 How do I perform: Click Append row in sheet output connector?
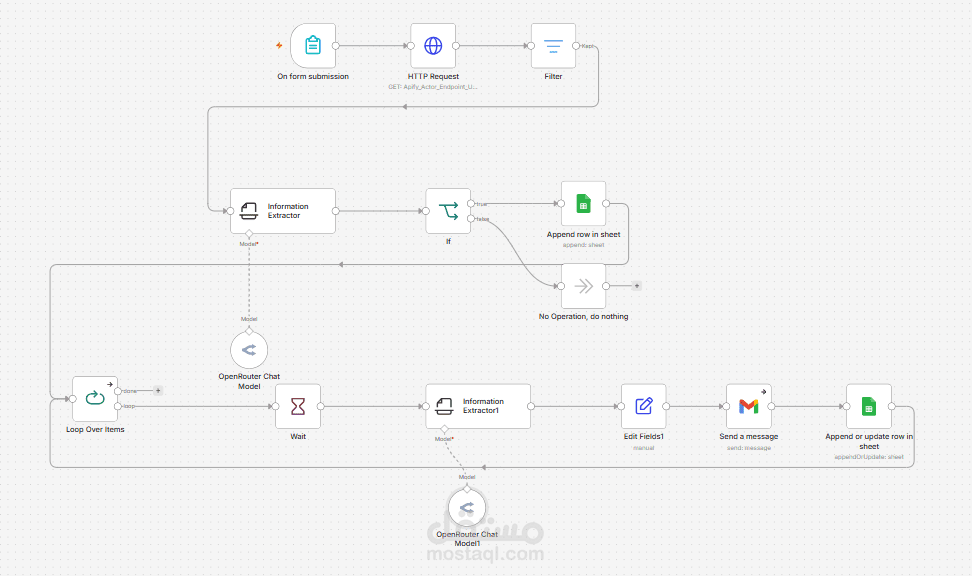pyautogui.click(x=606, y=203)
